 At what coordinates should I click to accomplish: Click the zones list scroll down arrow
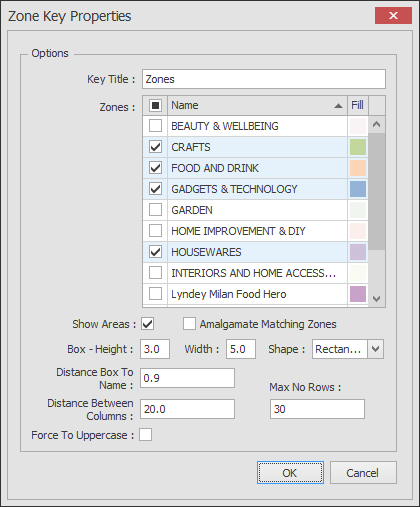coord(377,298)
